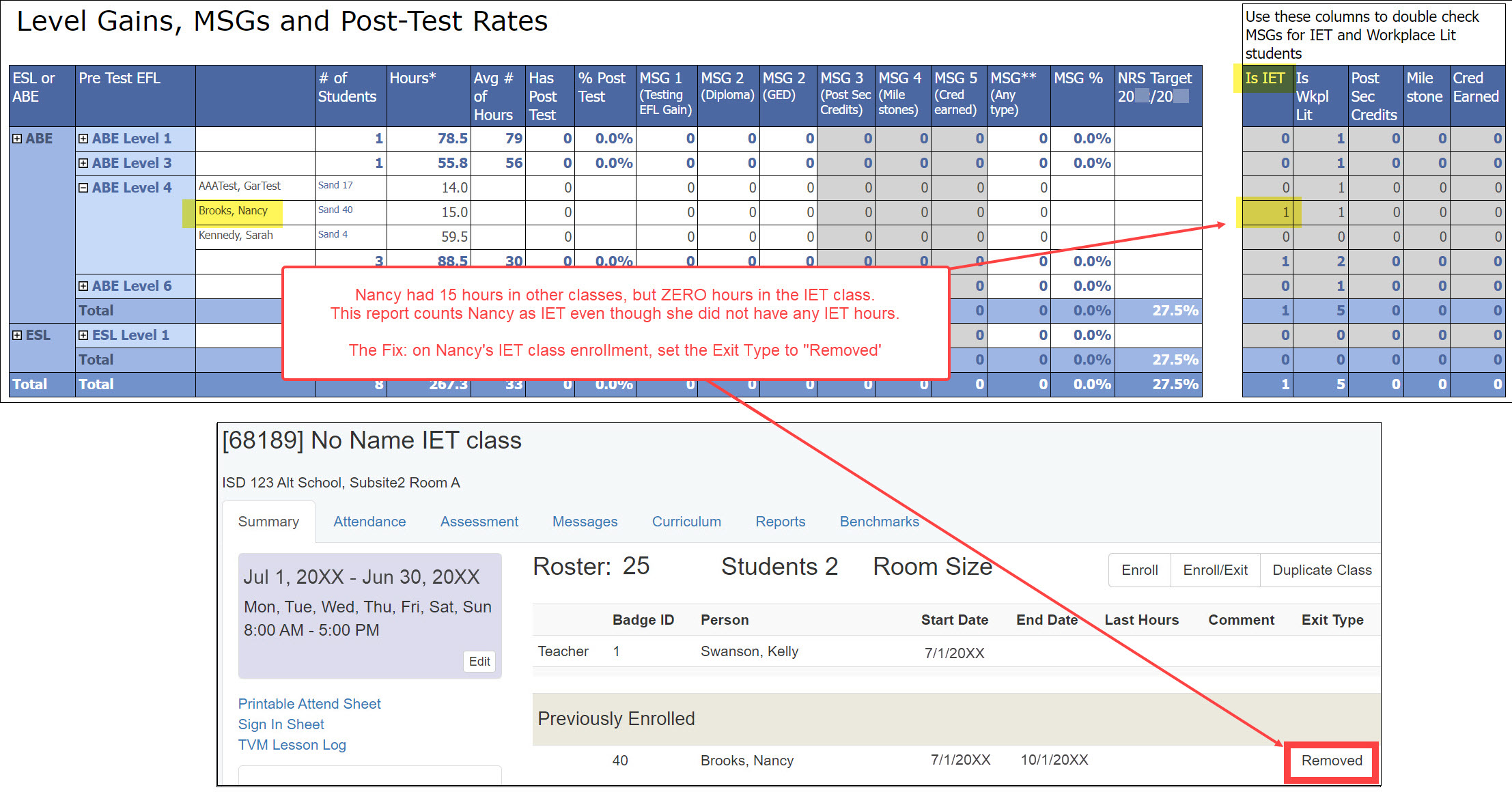Expand the ABE Level 6 row

pyautogui.click(x=83, y=286)
